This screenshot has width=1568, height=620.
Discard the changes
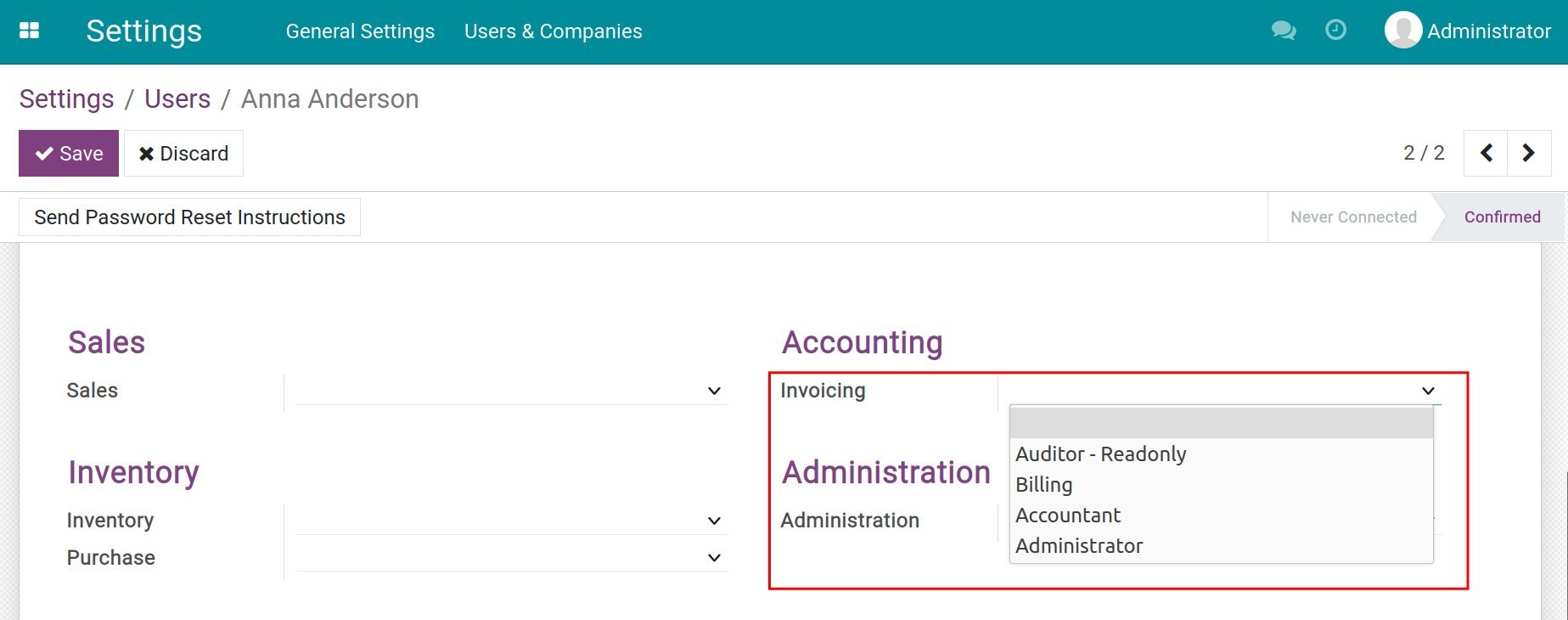coord(183,154)
